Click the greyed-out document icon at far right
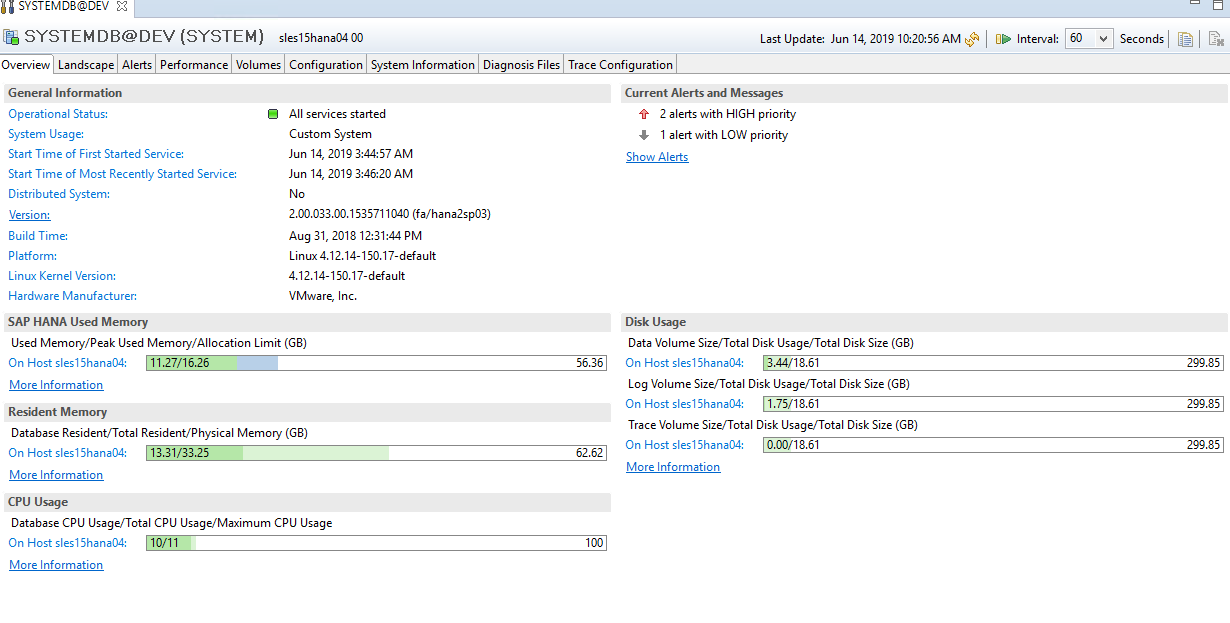The image size is (1230, 623). tap(1216, 39)
